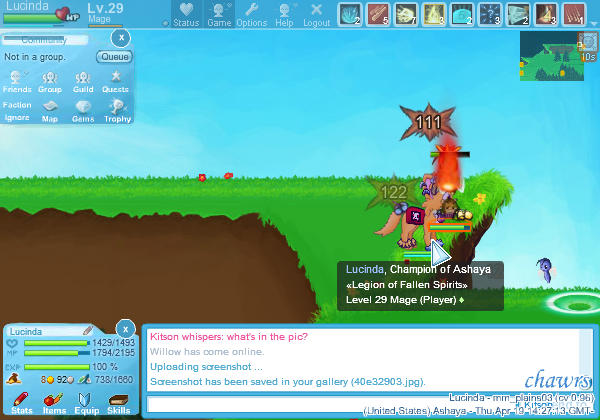Viewport: 600px width, 420px height.
Task: Open the Group panel
Action: tap(50, 82)
